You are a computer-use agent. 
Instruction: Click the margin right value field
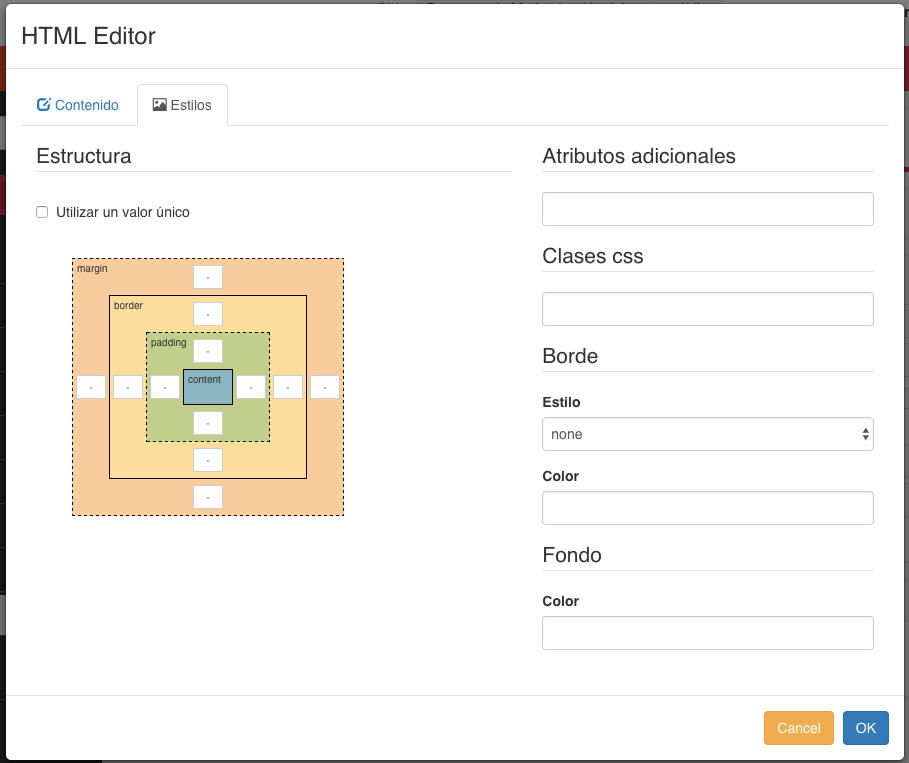[325, 387]
